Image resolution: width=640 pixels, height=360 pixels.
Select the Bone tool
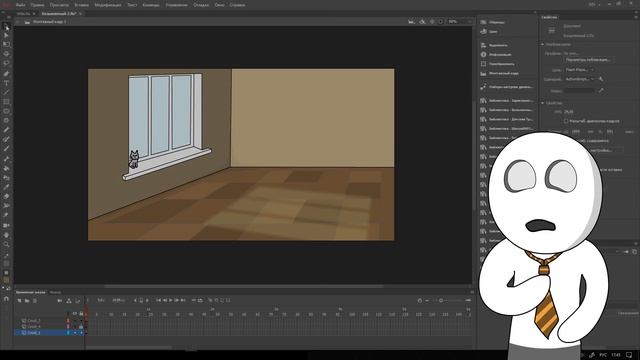coord(6,159)
